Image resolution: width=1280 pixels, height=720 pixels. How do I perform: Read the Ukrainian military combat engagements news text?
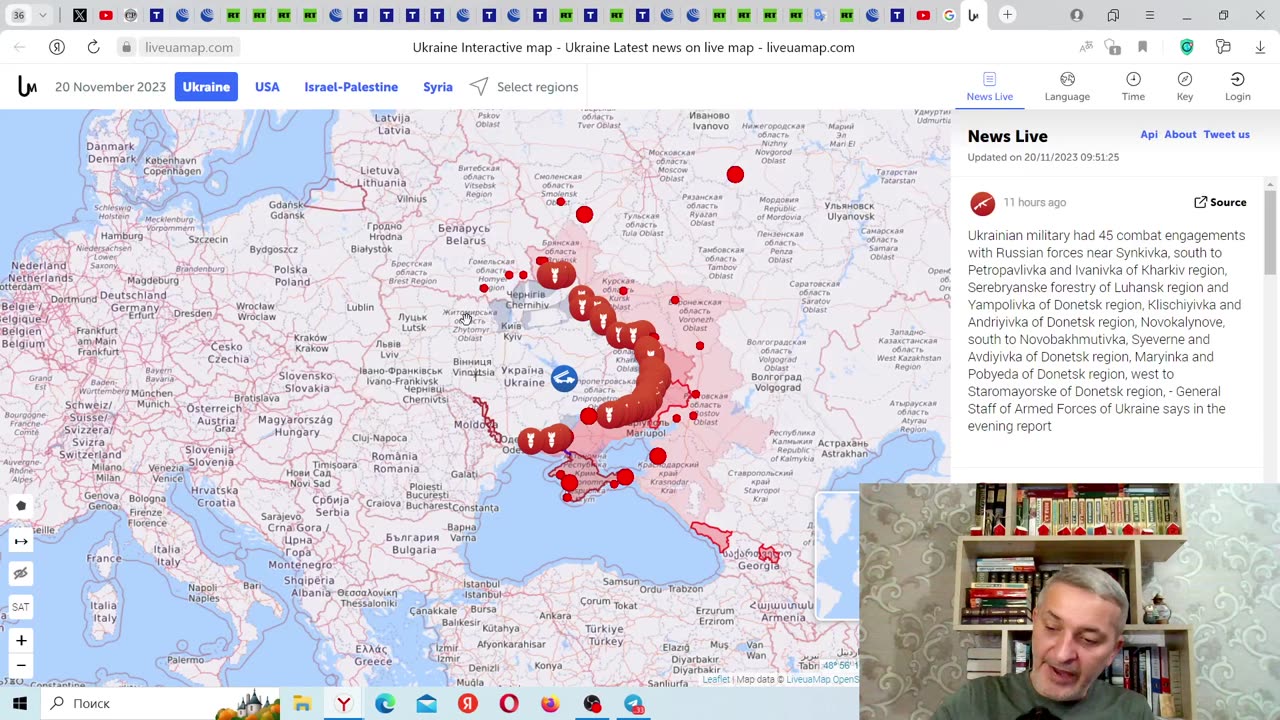(x=1107, y=331)
